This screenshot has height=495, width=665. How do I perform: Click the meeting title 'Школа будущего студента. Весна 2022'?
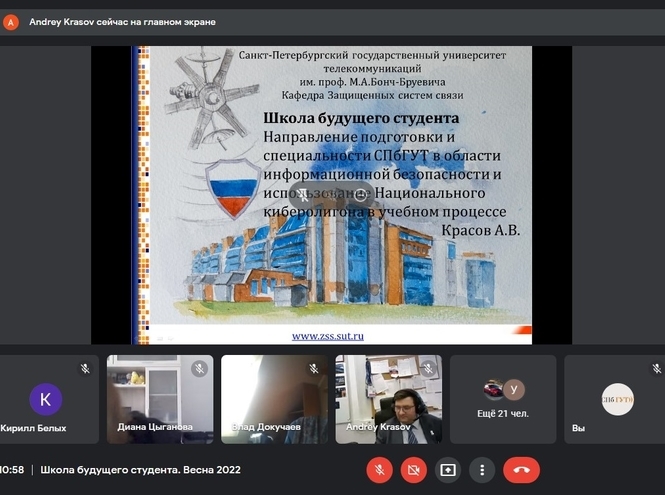tap(140, 470)
